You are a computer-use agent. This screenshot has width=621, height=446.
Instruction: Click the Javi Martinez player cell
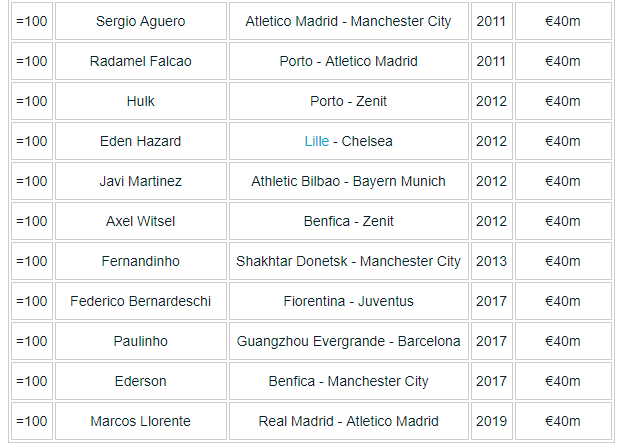[x=140, y=181]
